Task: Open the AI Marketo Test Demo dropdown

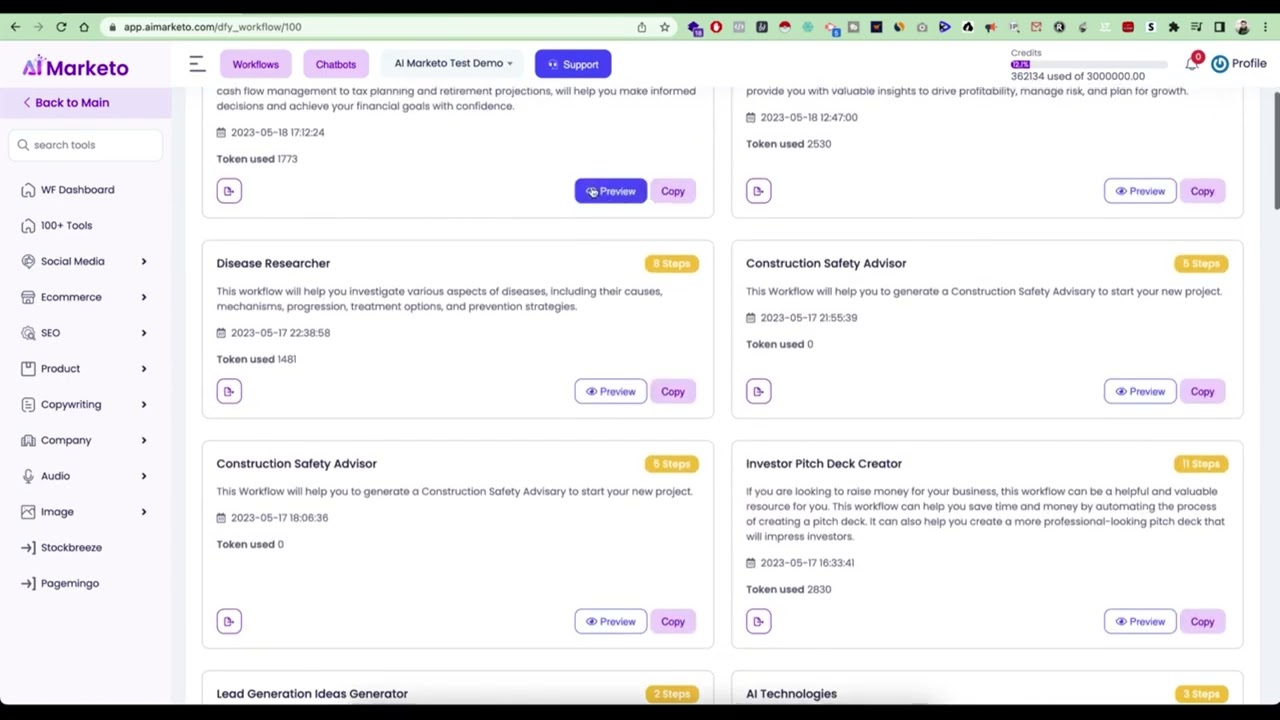Action: (453, 63)
